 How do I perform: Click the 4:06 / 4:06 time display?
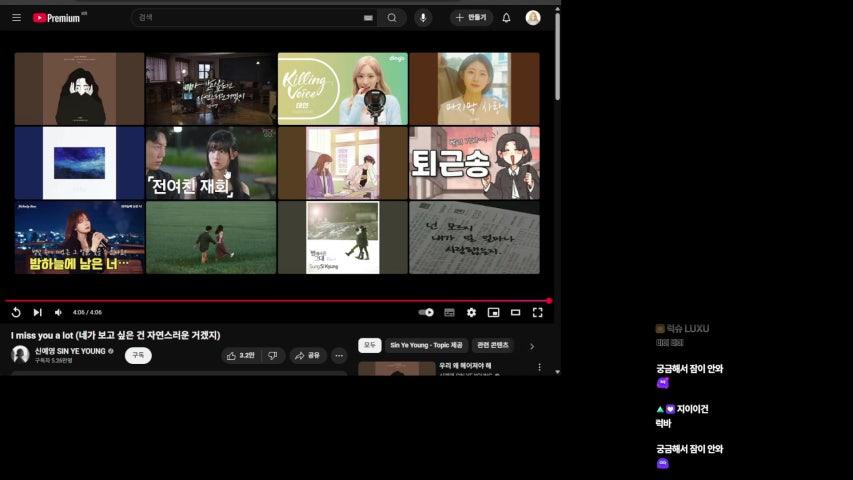coord(87,312)
